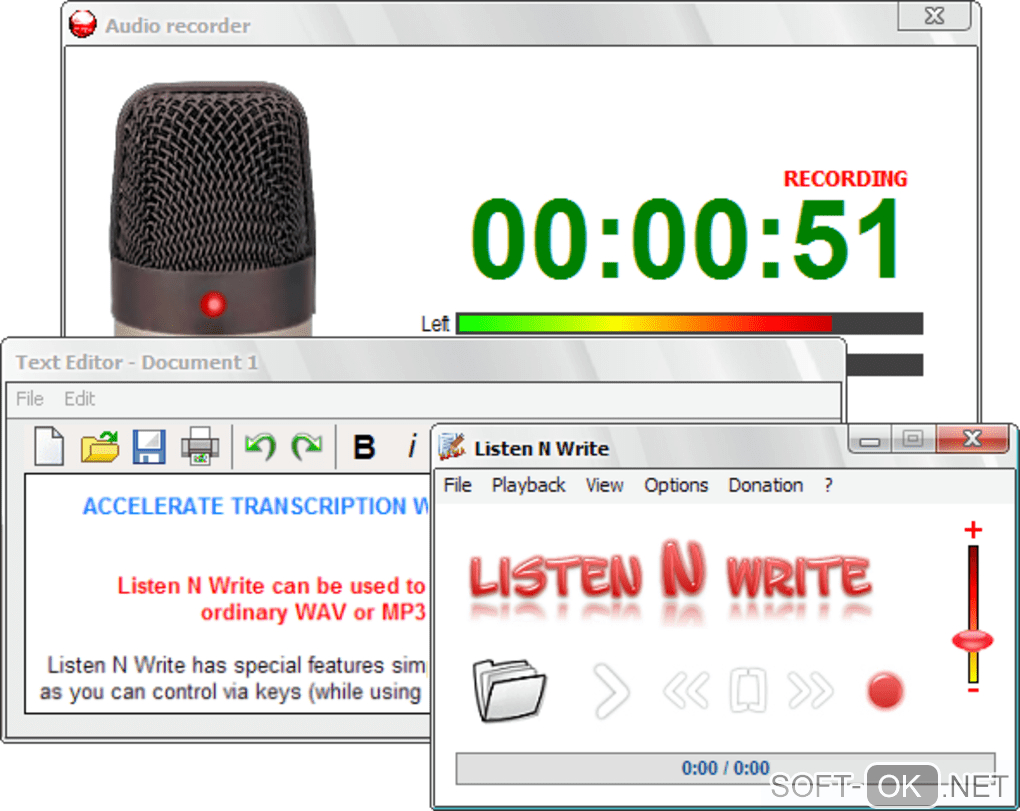Click the ACCELERATE TRANSCRIPTION heading text
The height and width of the screenshot is (811, 1020).
pyautogui.click(x=256, y=506)
